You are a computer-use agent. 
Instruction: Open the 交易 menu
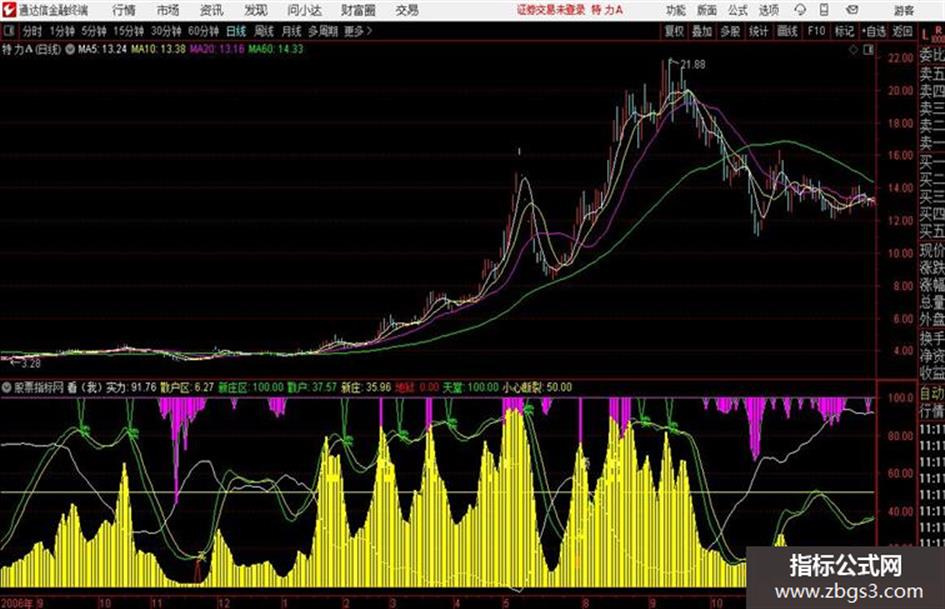pyautogui.click(x=407, y=10)
